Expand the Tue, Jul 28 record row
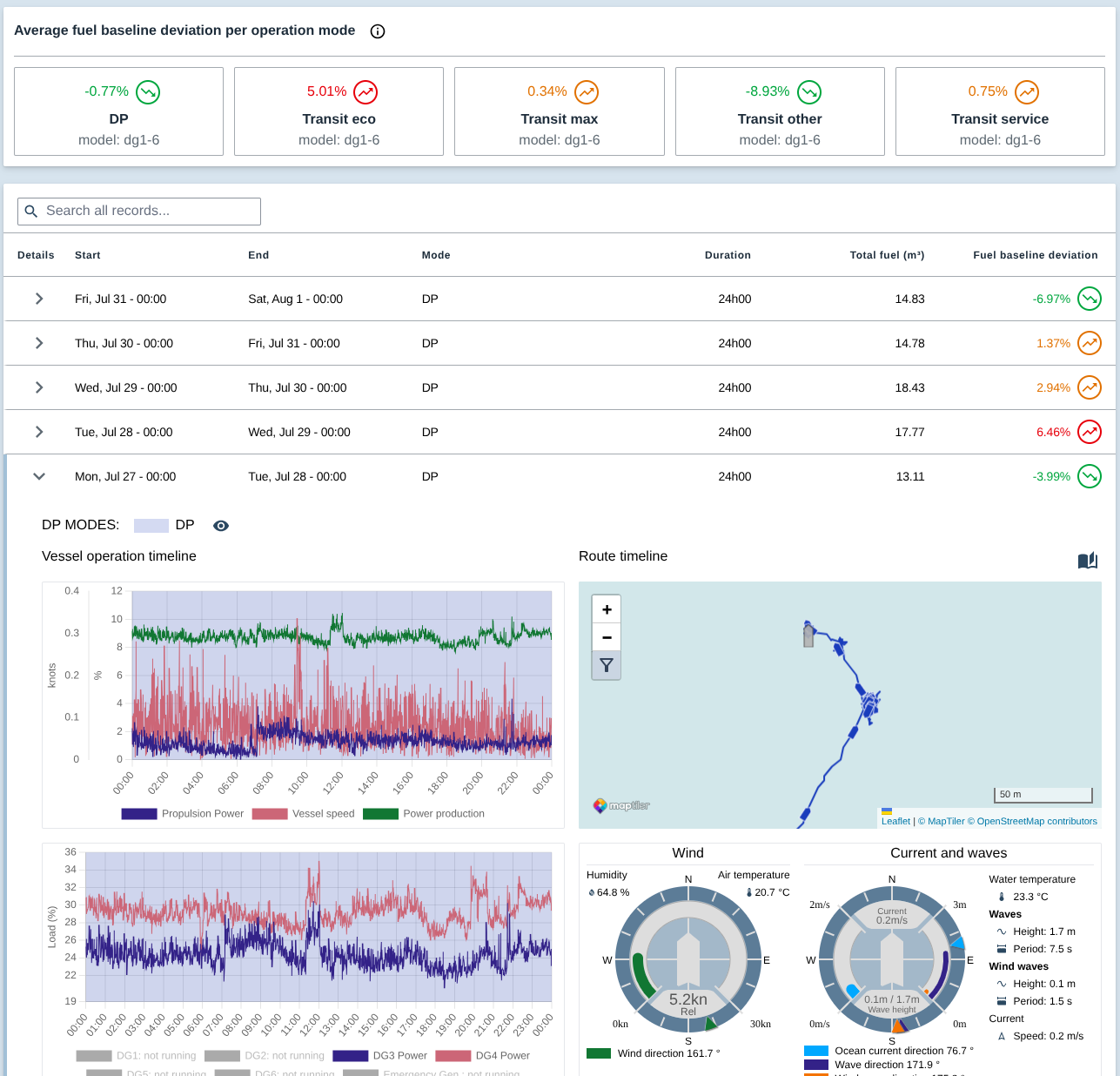 pos(39,432)
